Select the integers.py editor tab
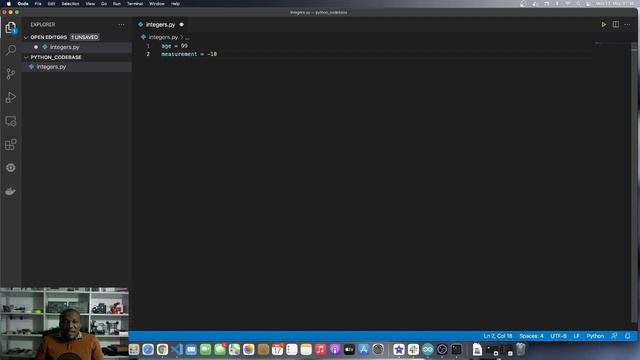The width and height of the screenshot is (640, 360). tap(160, 24)
